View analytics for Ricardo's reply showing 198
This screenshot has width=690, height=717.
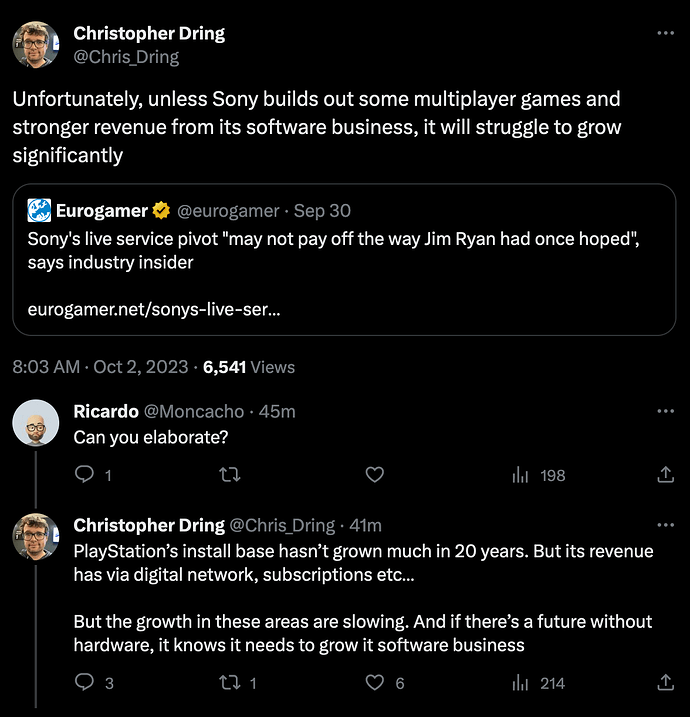(x=539, y=475)
